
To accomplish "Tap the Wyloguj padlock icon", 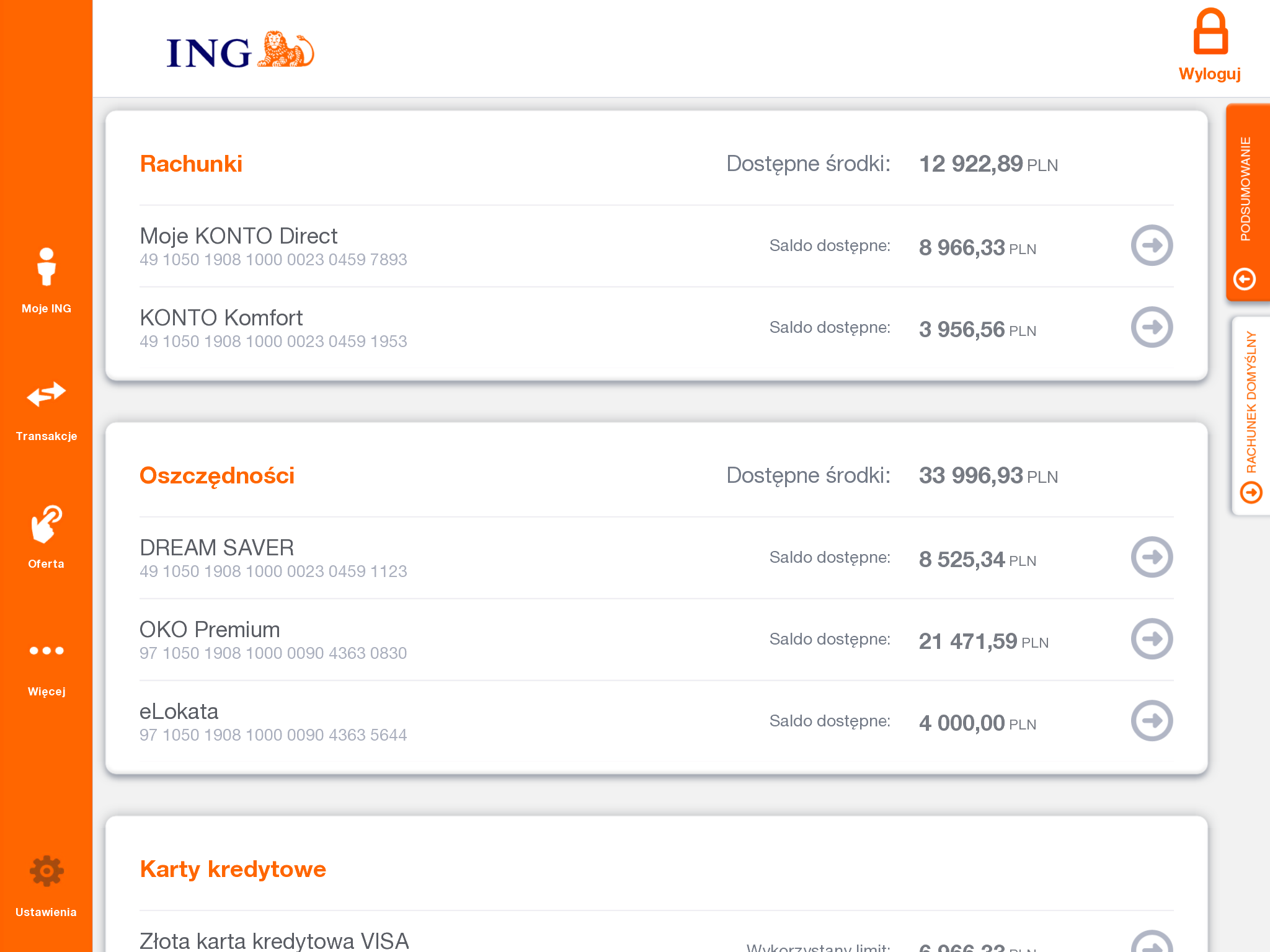I will pyautogui.click(x=1210, y=32).
